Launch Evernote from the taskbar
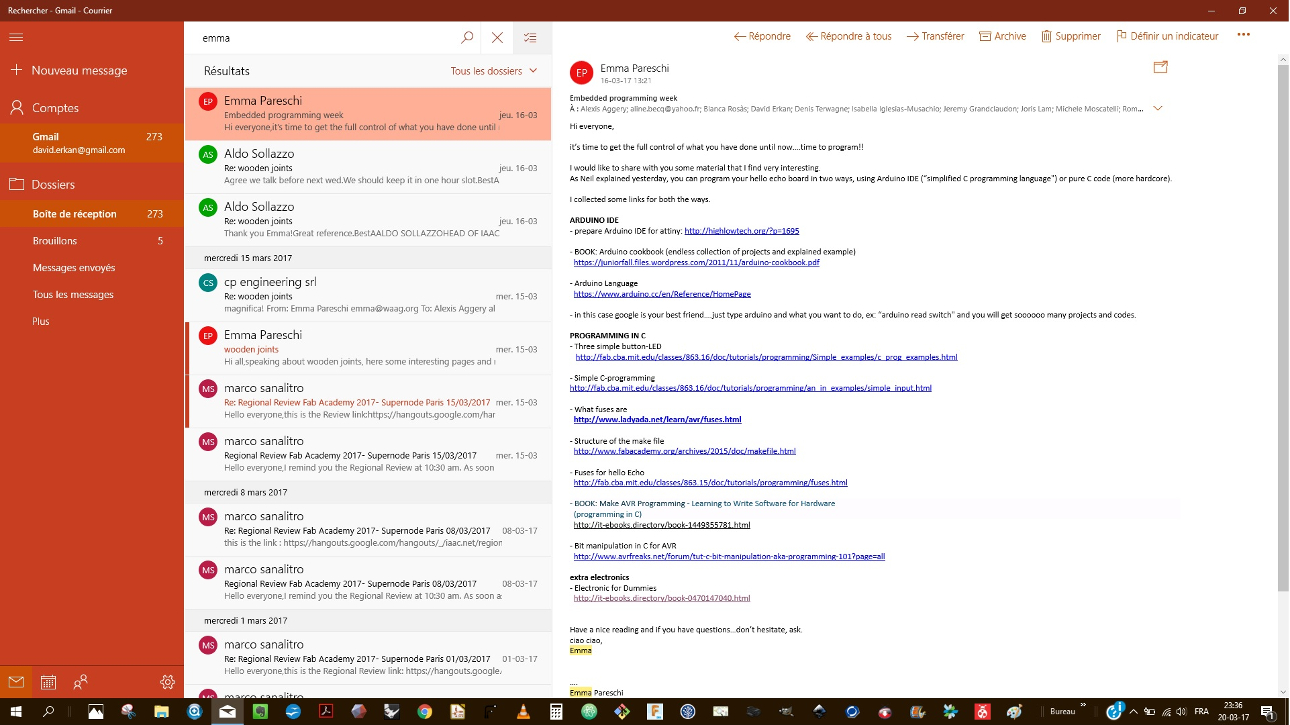This screenshot has width=1290, height=725. click(x=260, y=712)
